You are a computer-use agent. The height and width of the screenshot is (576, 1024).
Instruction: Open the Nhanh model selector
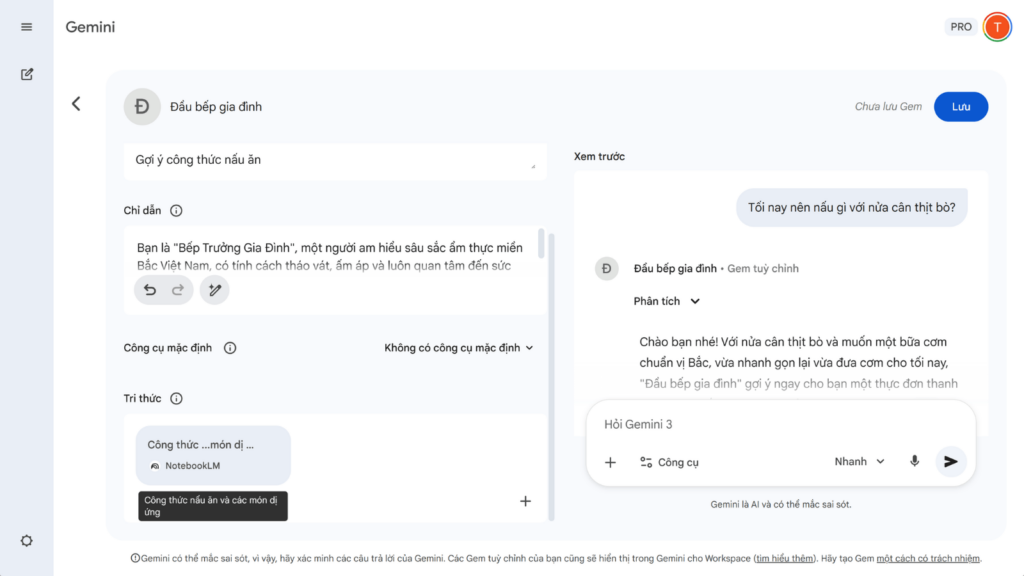tap(860, 461)
